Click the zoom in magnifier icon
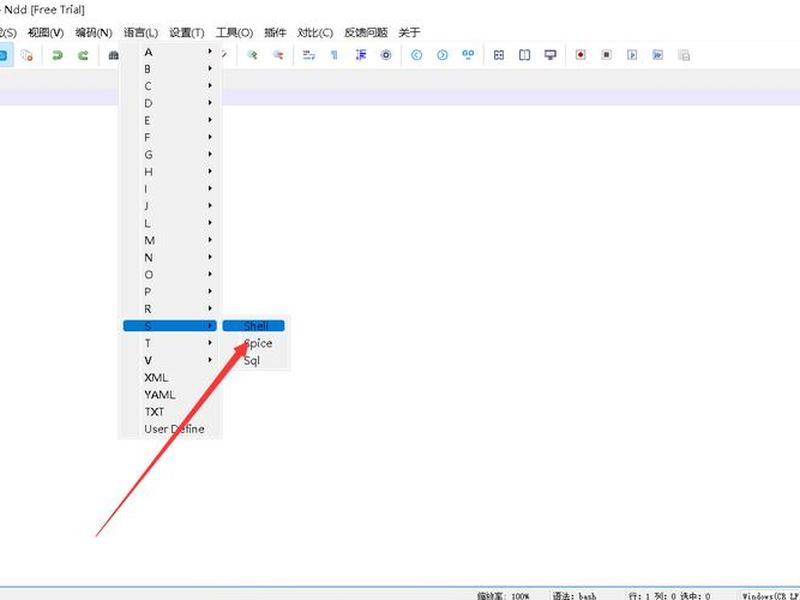The image size is (800, 600). pyautogui.click(x=252, y=55)
